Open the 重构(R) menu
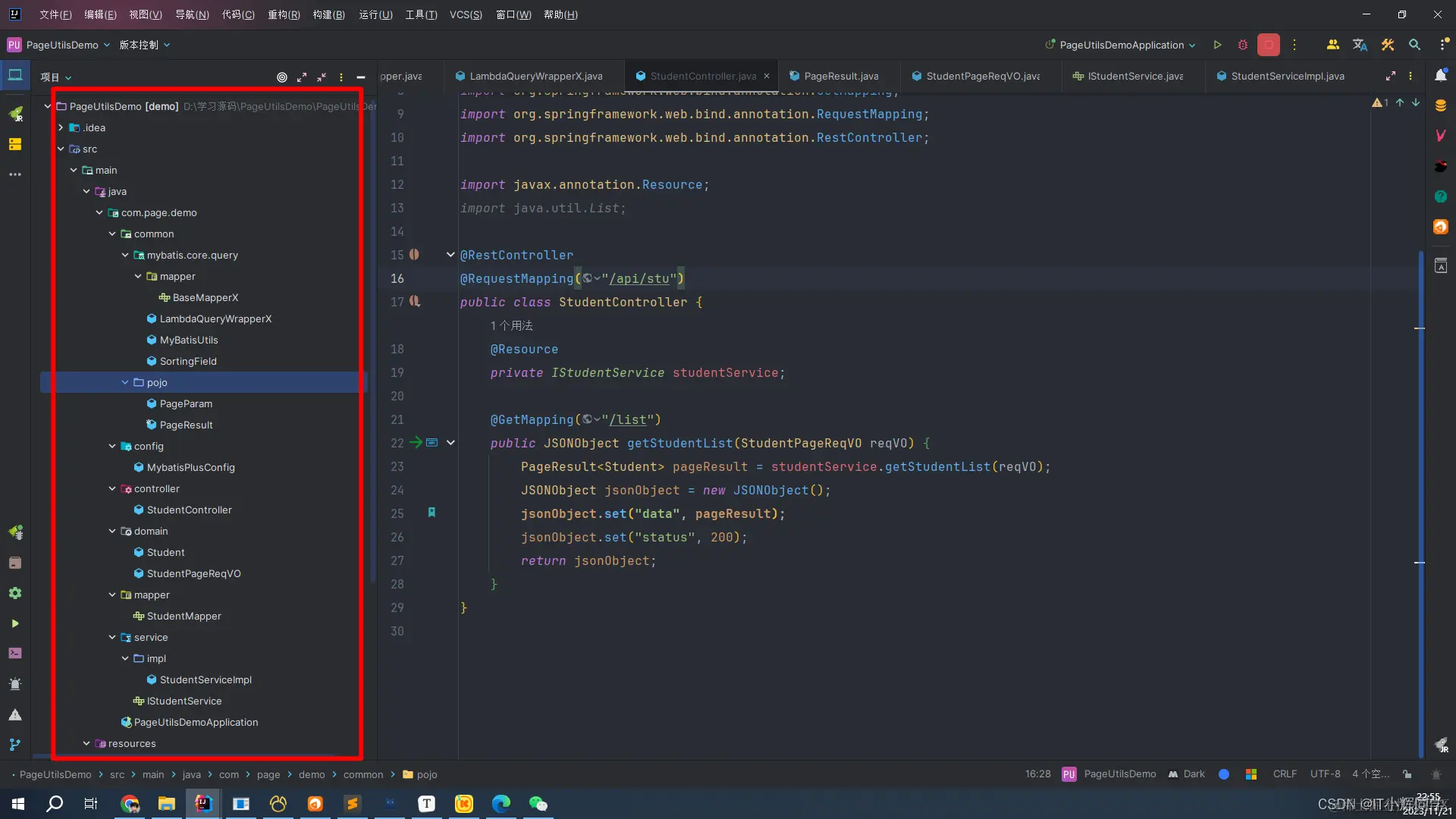The height and width of the screenshot is (819, 1456). tap(284, 14)
